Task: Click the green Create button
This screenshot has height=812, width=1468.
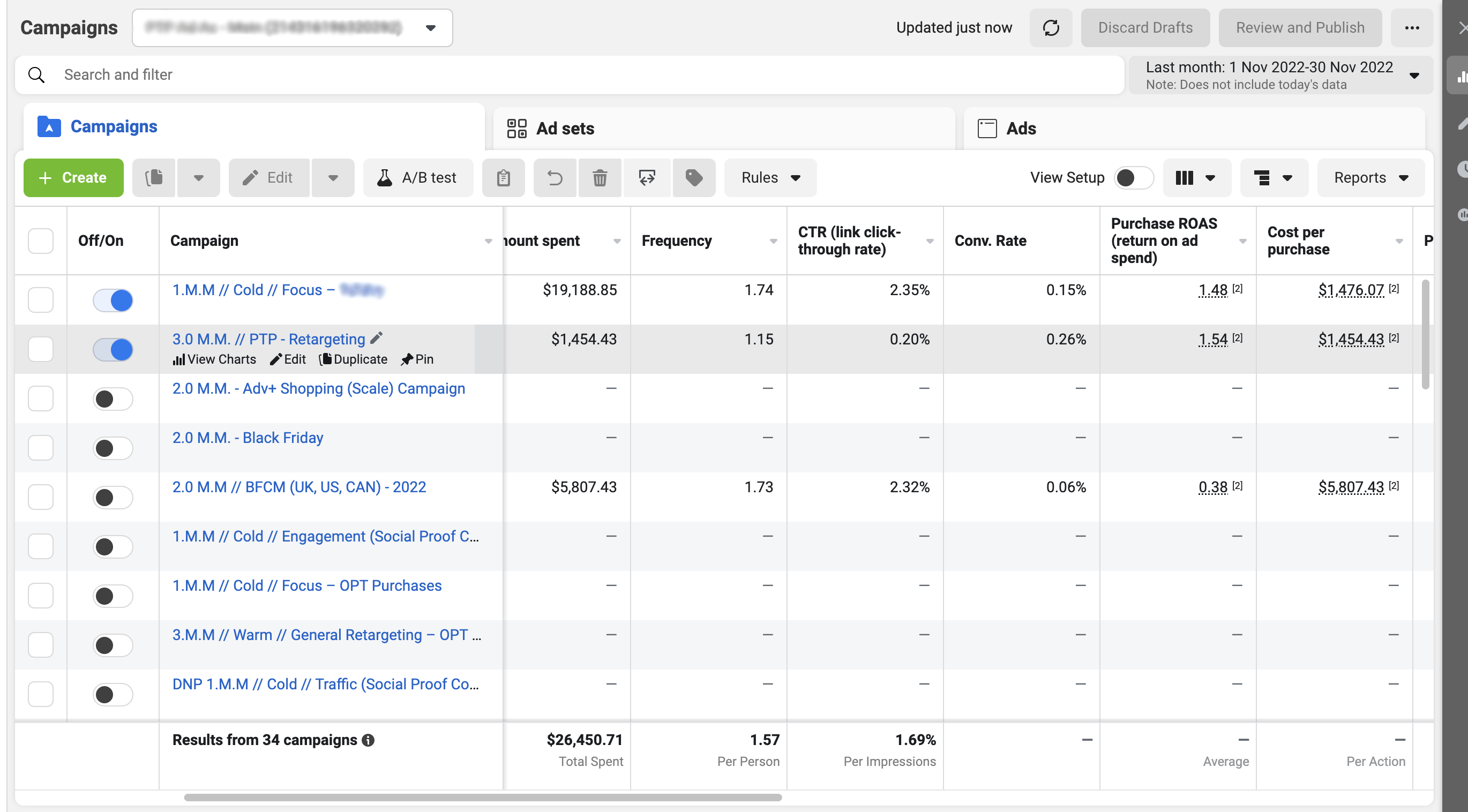Action: tap(73, 178)
